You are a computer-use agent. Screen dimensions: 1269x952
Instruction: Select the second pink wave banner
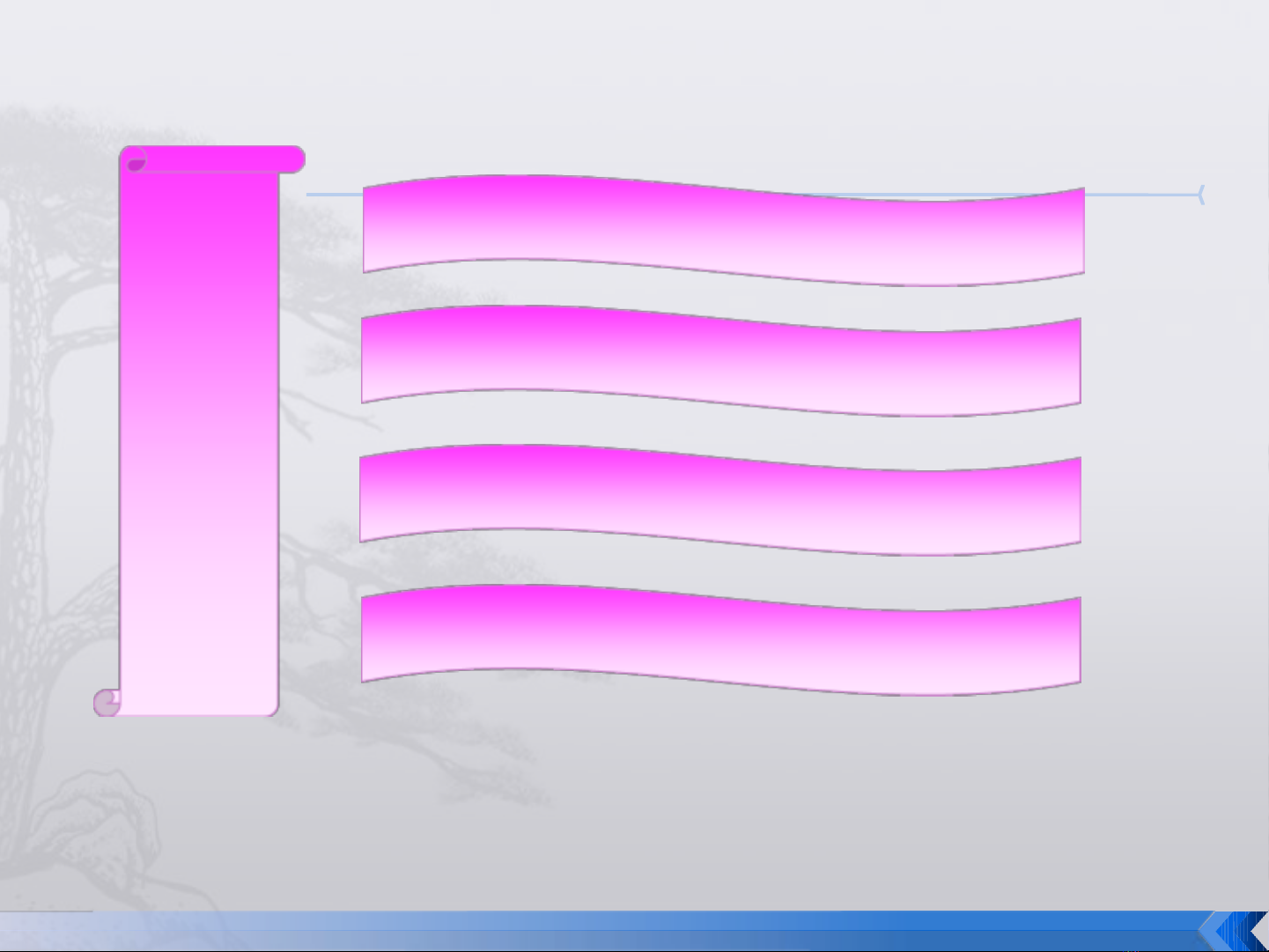720,361
